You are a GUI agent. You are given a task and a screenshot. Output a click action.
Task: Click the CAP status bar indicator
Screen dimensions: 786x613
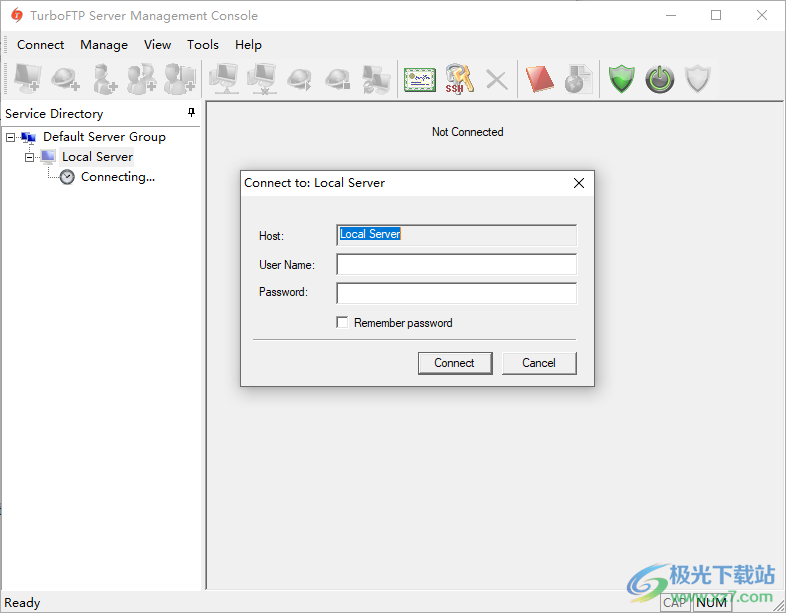[x=675, y=602]
